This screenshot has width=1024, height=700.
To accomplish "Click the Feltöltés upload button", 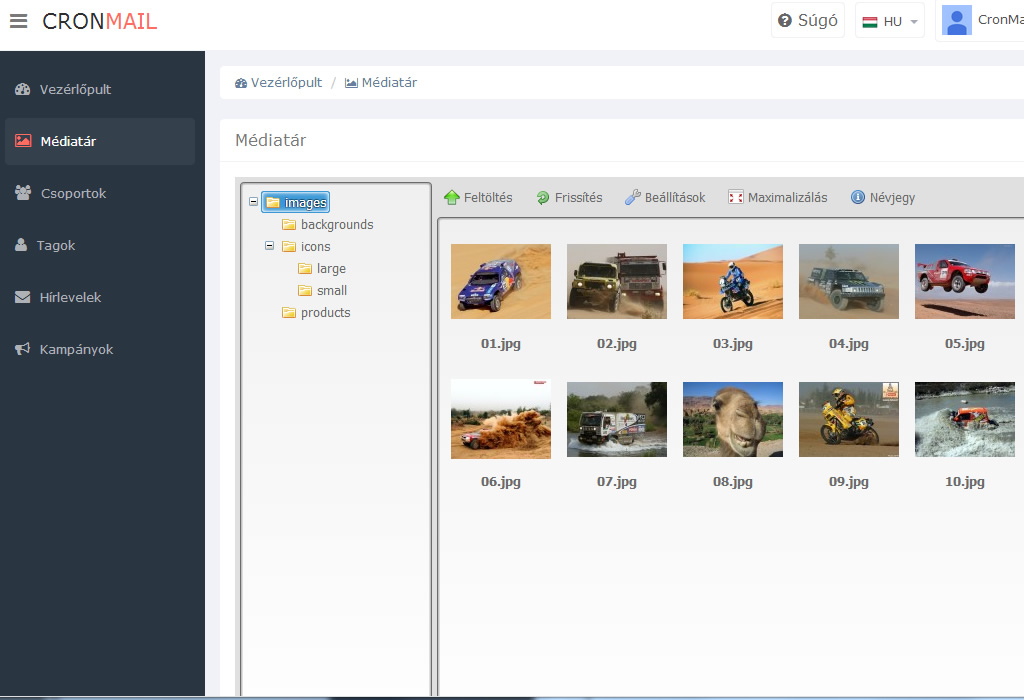I will pyautogui.click(x=478, y=197).
